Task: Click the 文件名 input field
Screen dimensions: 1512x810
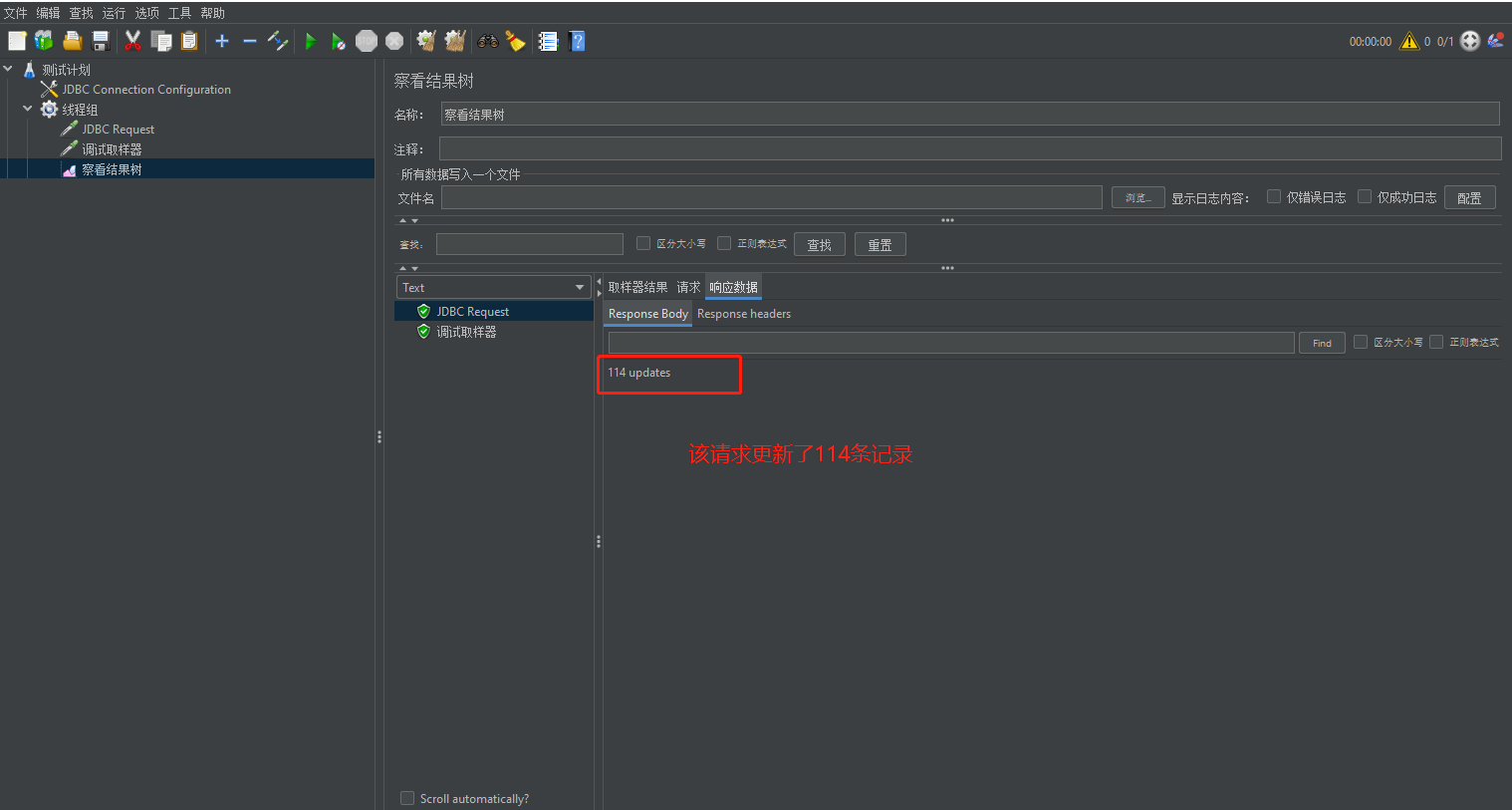Action: point(772,197)
